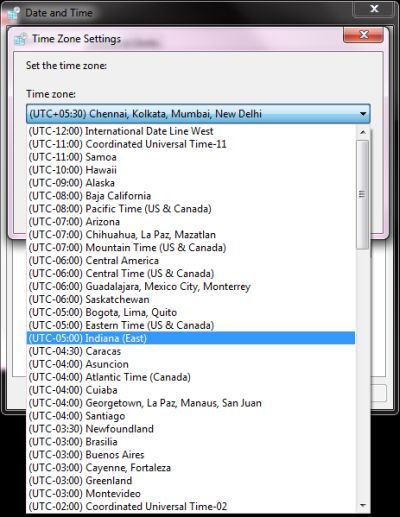The width and height of the screenshot is (400, 517).
Task: Close the Time Zone Settings dialog
Action: click(x=364, y=34)
